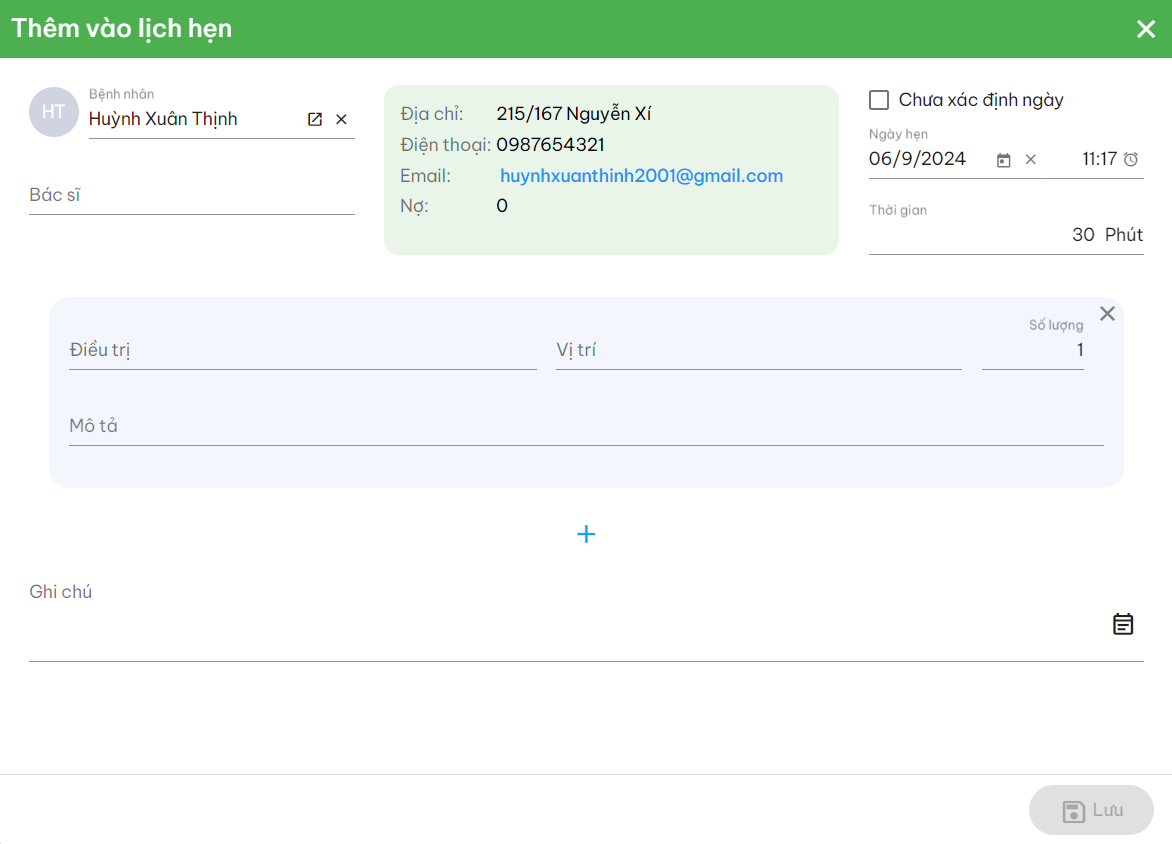Click the Lưu save button
This screenshot has height=844, width=1172.
[x=1091, y=810]
